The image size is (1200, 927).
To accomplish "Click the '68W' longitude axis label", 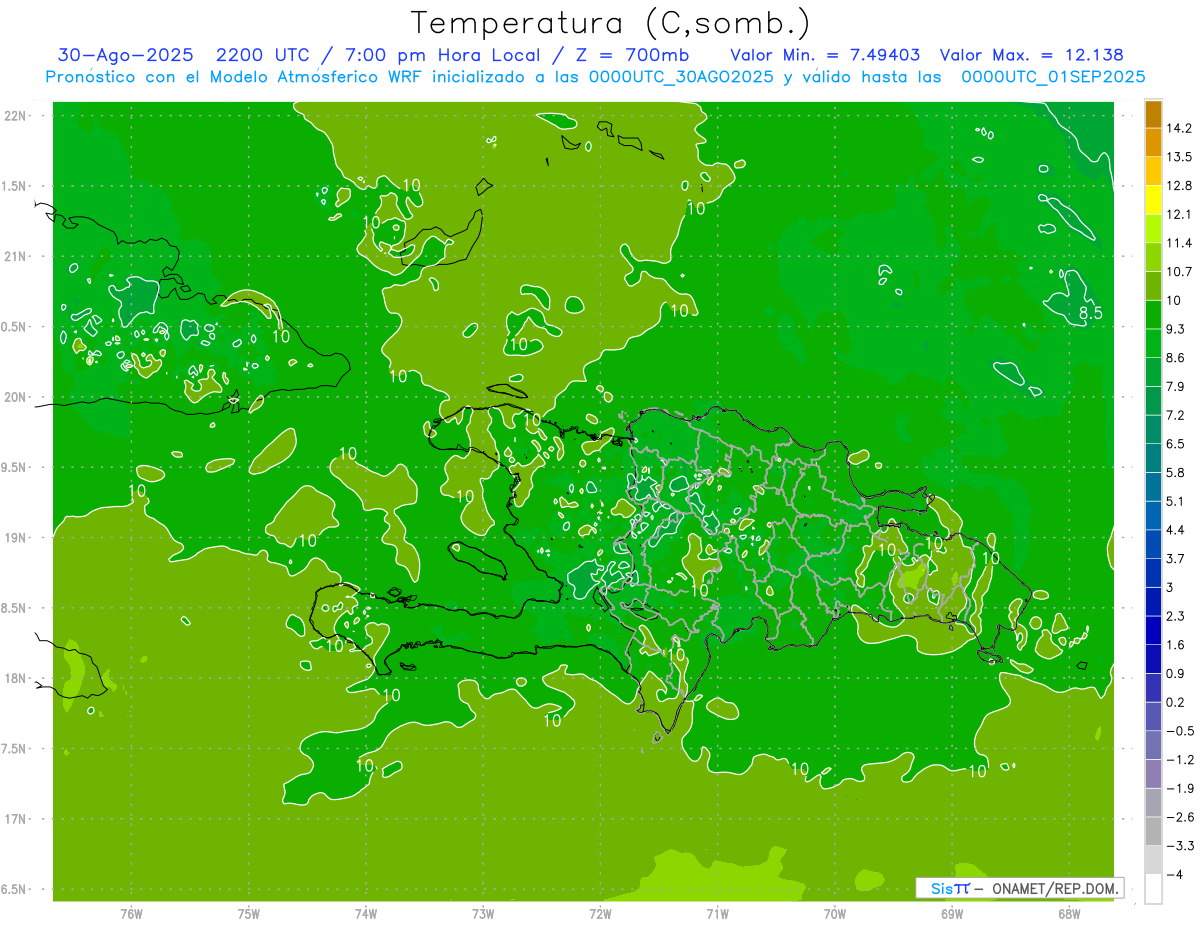I will (x=1069, y=913).
